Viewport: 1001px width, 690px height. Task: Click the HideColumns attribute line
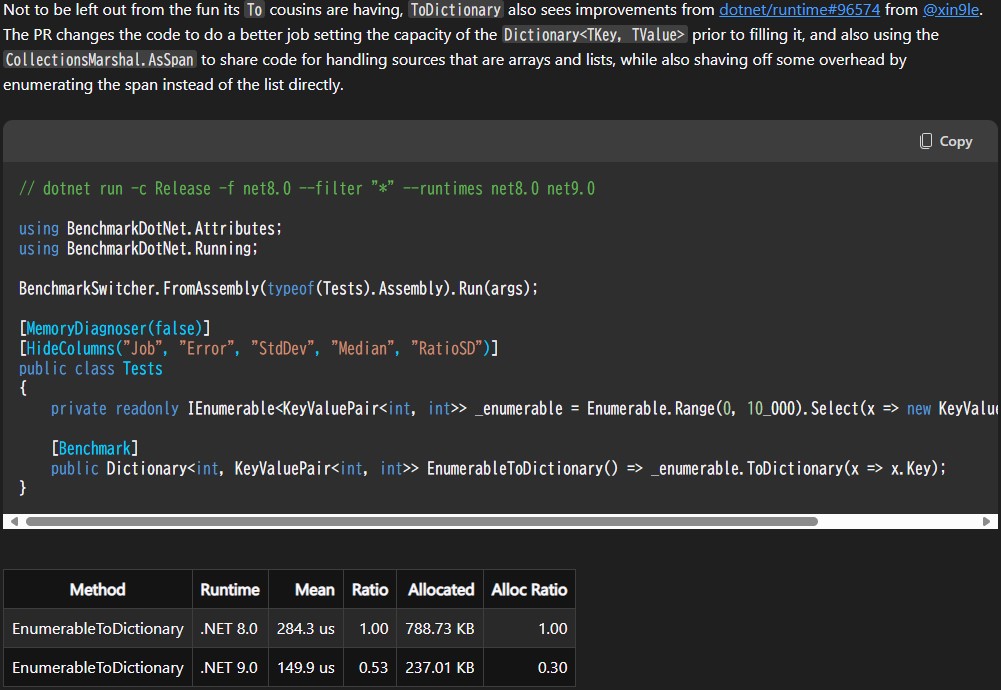point(259,349)
